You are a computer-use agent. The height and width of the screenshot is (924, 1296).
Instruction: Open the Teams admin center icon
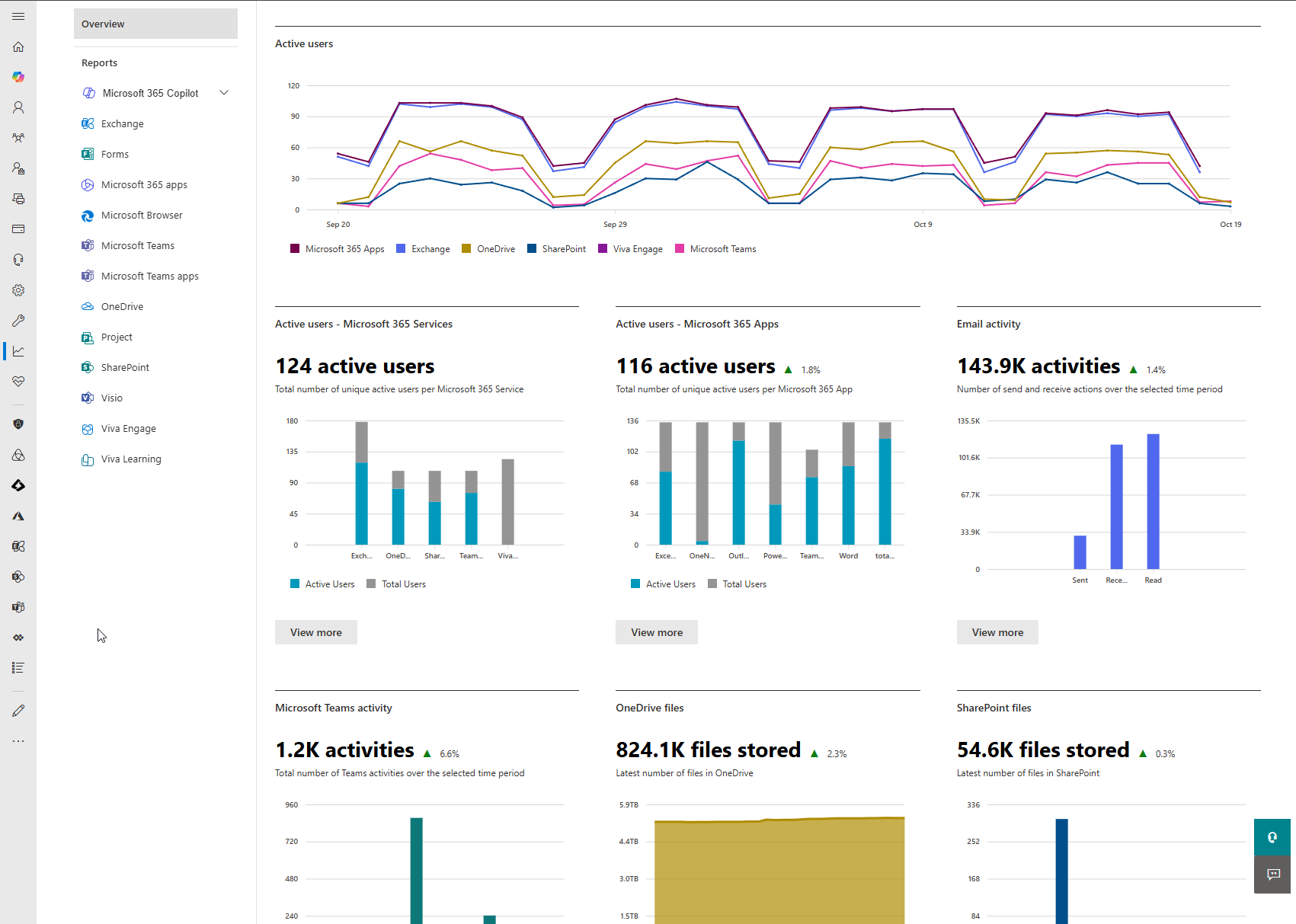click(18, 607)
